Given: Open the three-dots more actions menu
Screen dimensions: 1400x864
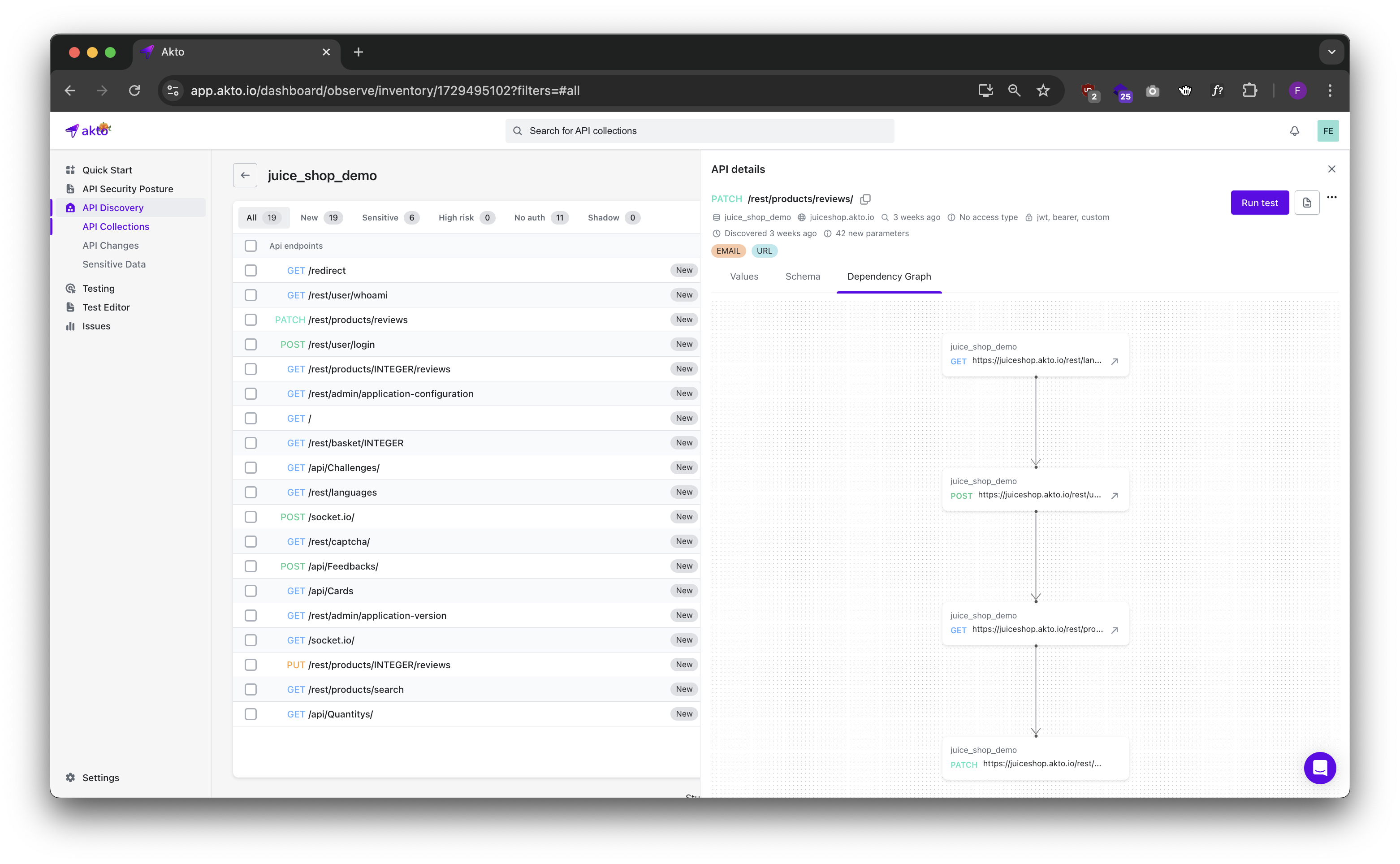Looking at the screenshot, I should click(1331, 197).
